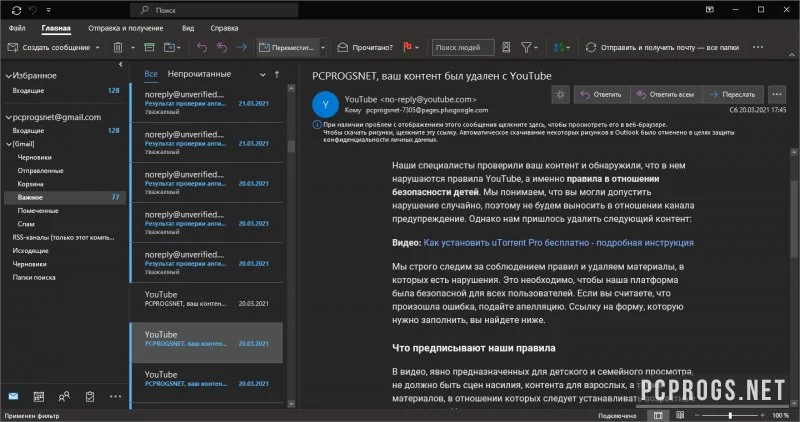Click the Поиск search box in title bar
800x422 pixels.
coord(214,10)
